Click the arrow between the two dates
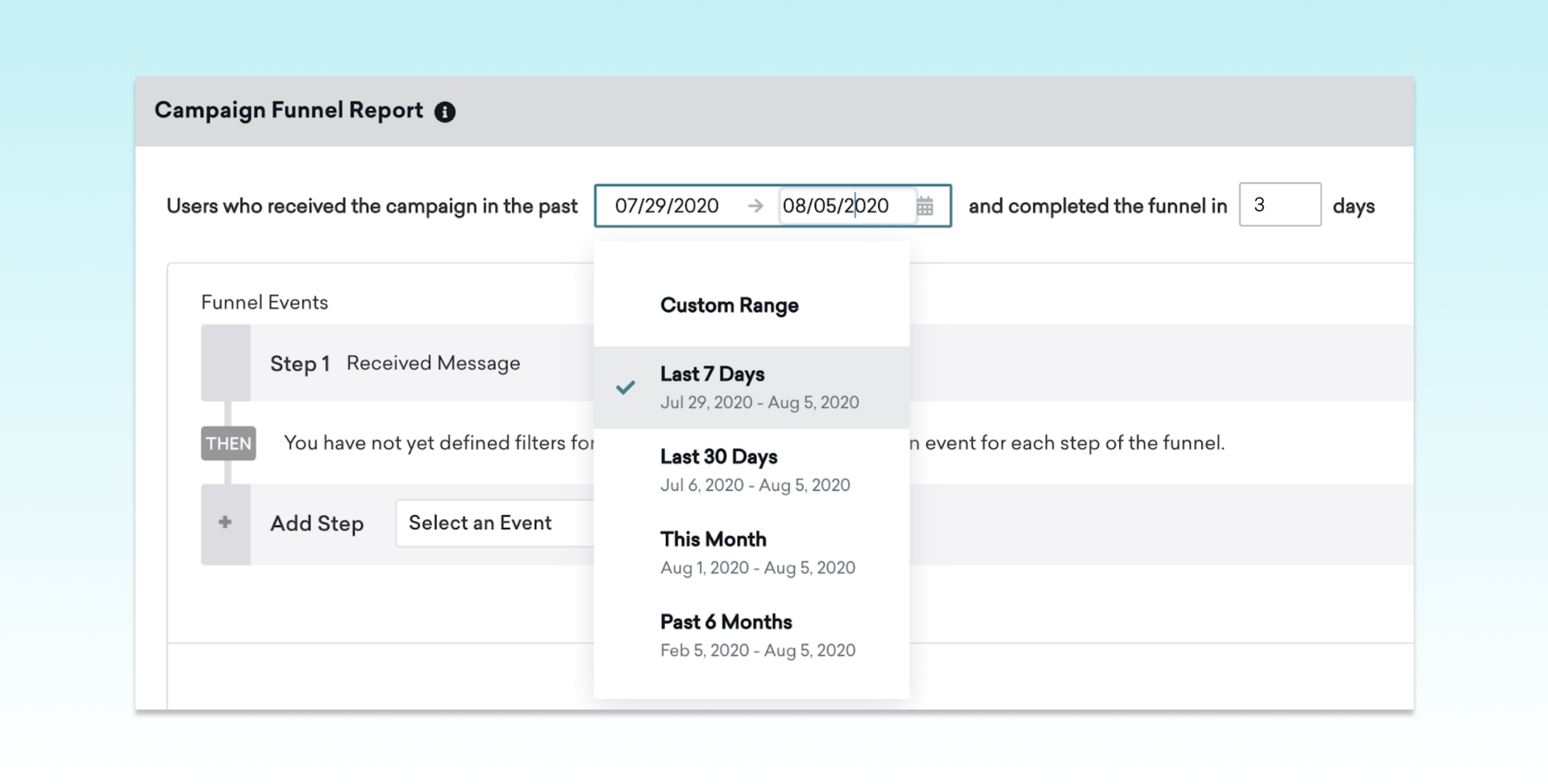This screenshot has width=1548, height=784. pyautogui.click(x=755, y=206)
